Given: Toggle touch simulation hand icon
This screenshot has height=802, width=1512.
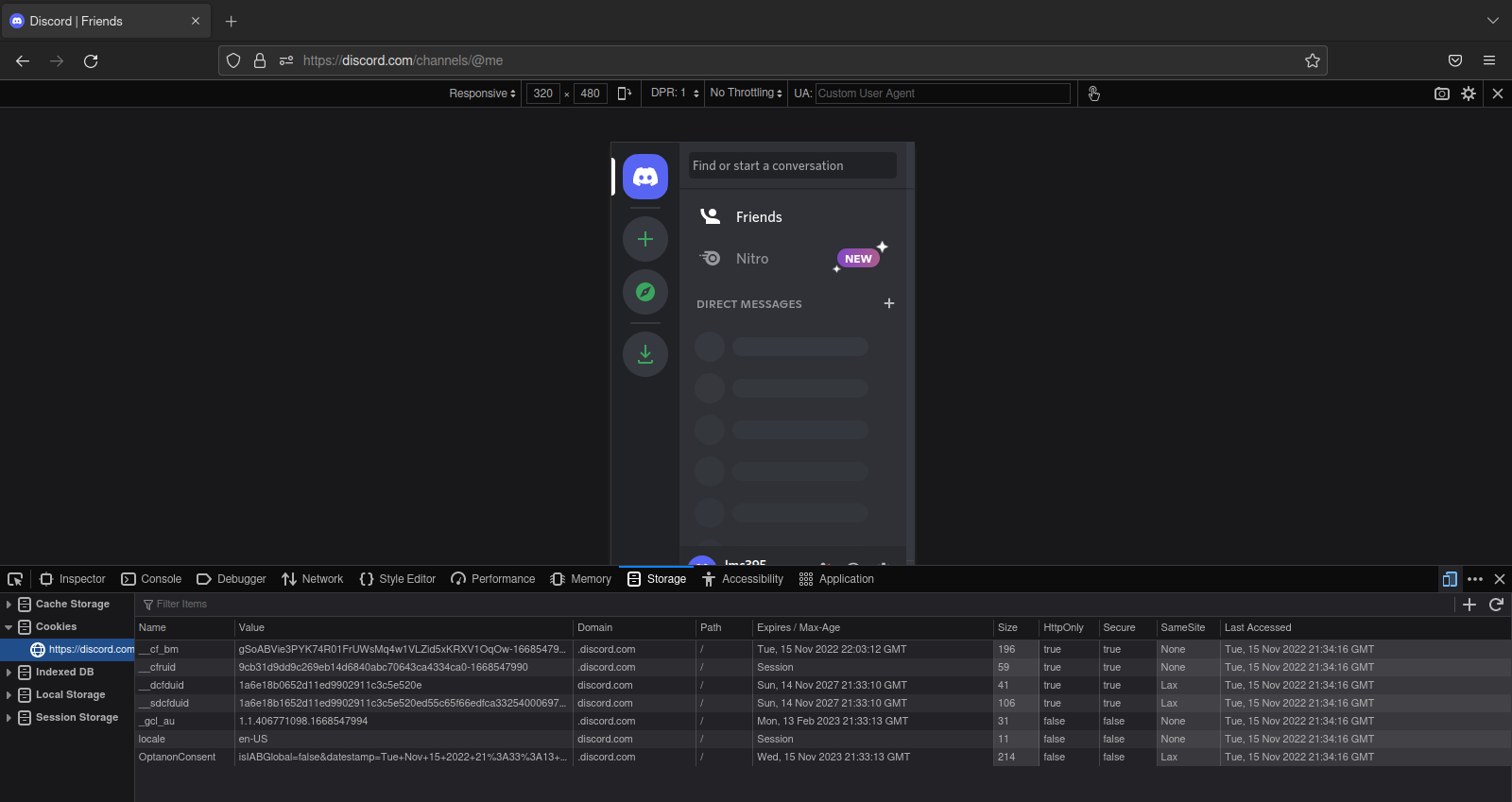Looking at the screenshot, I should pyautogui.click(x=1093, y=94).
